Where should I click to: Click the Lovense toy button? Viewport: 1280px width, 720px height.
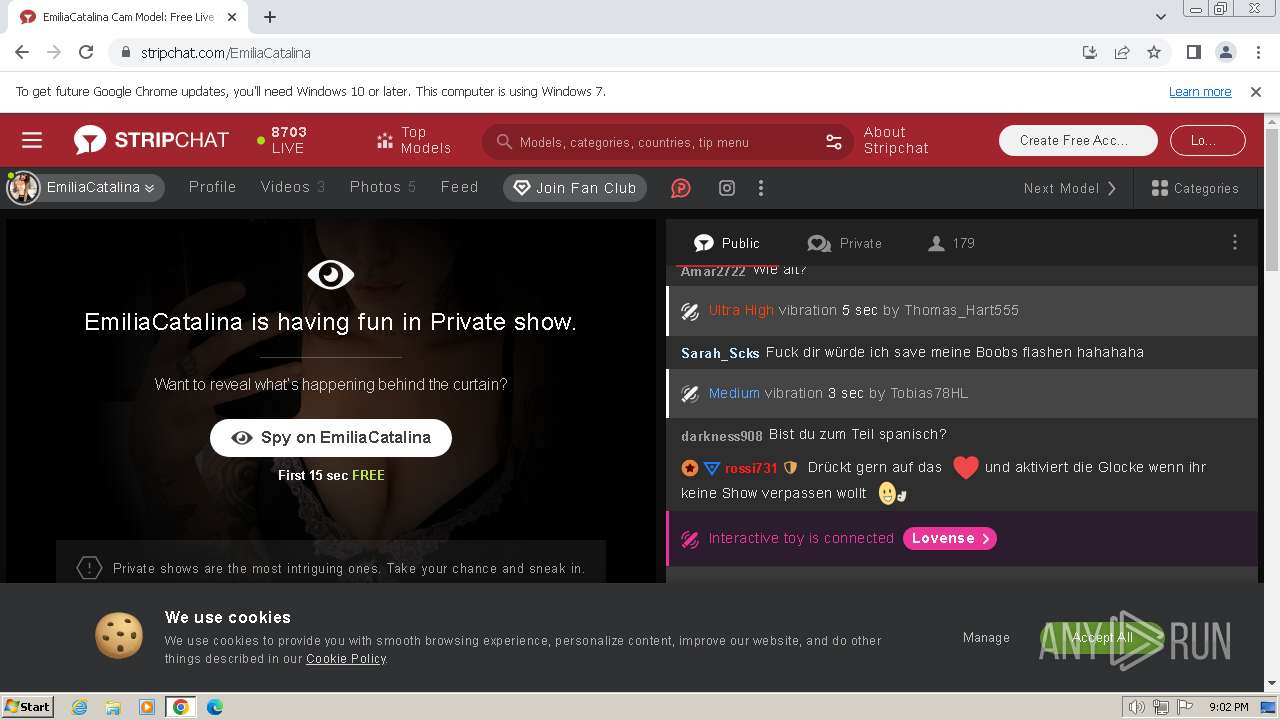coord(950,538)
